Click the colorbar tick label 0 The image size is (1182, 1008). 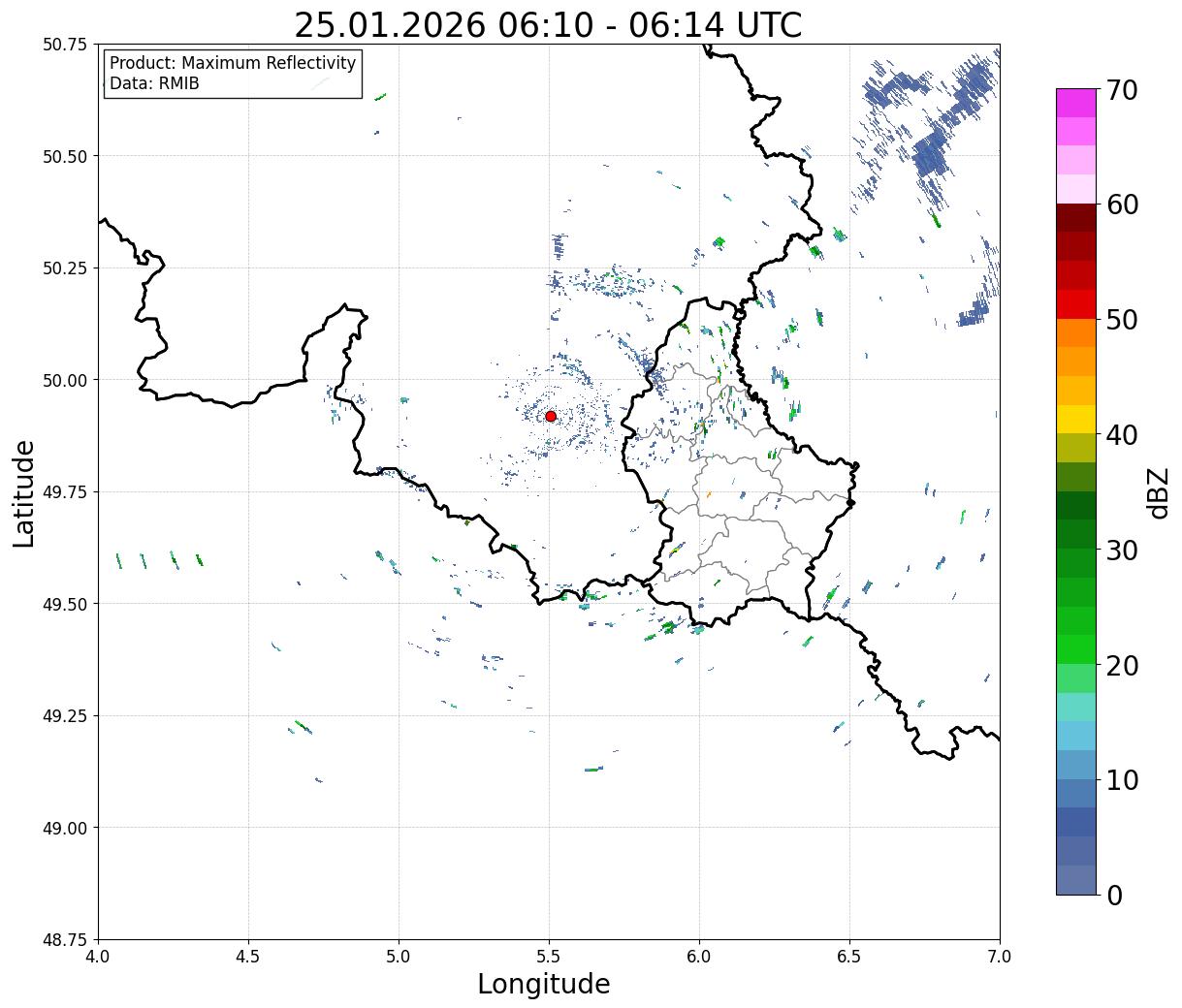point(1114,896)
